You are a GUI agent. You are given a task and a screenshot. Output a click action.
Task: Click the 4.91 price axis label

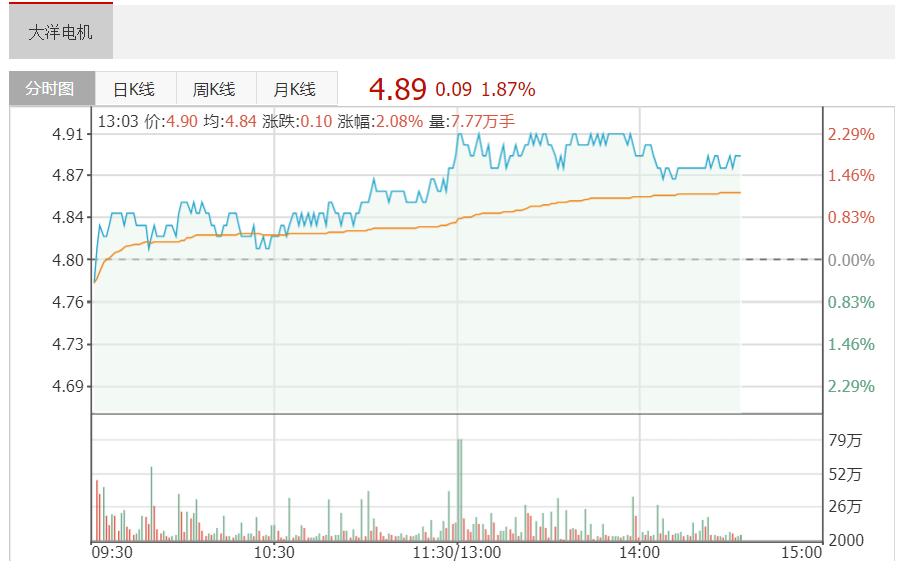tap(68, 135)
